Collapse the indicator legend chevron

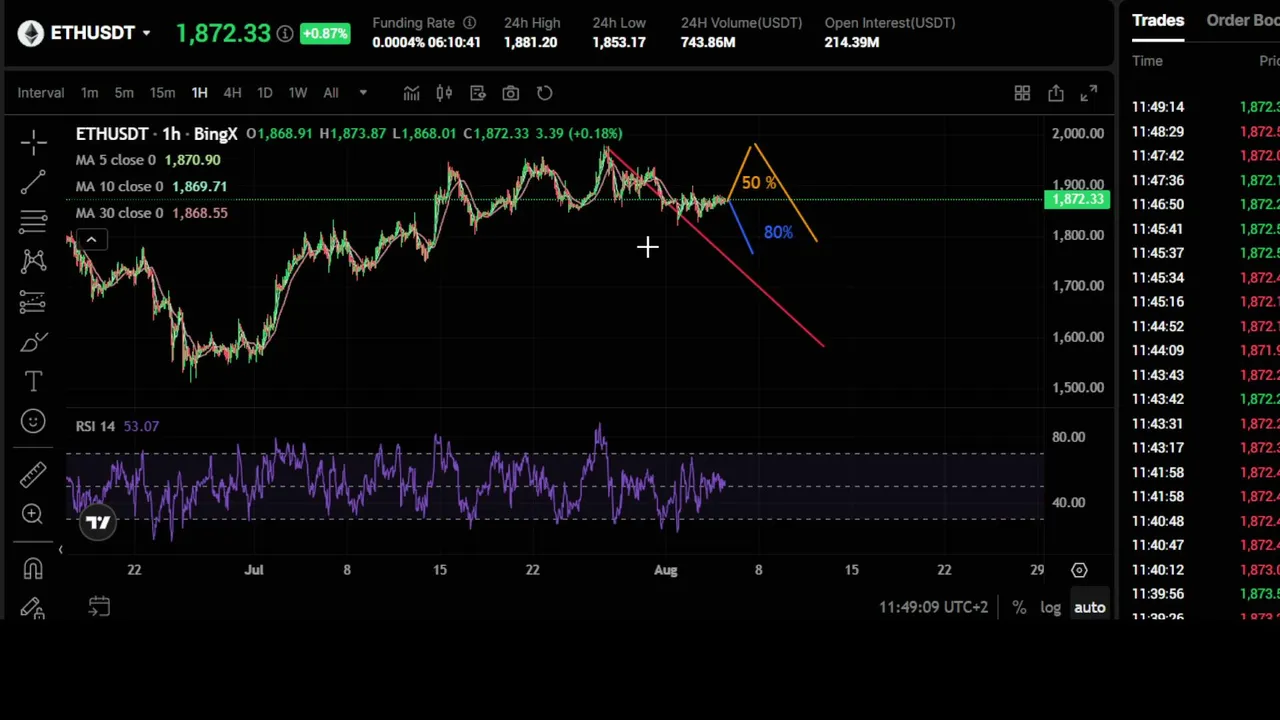click(x=91, y=239)
